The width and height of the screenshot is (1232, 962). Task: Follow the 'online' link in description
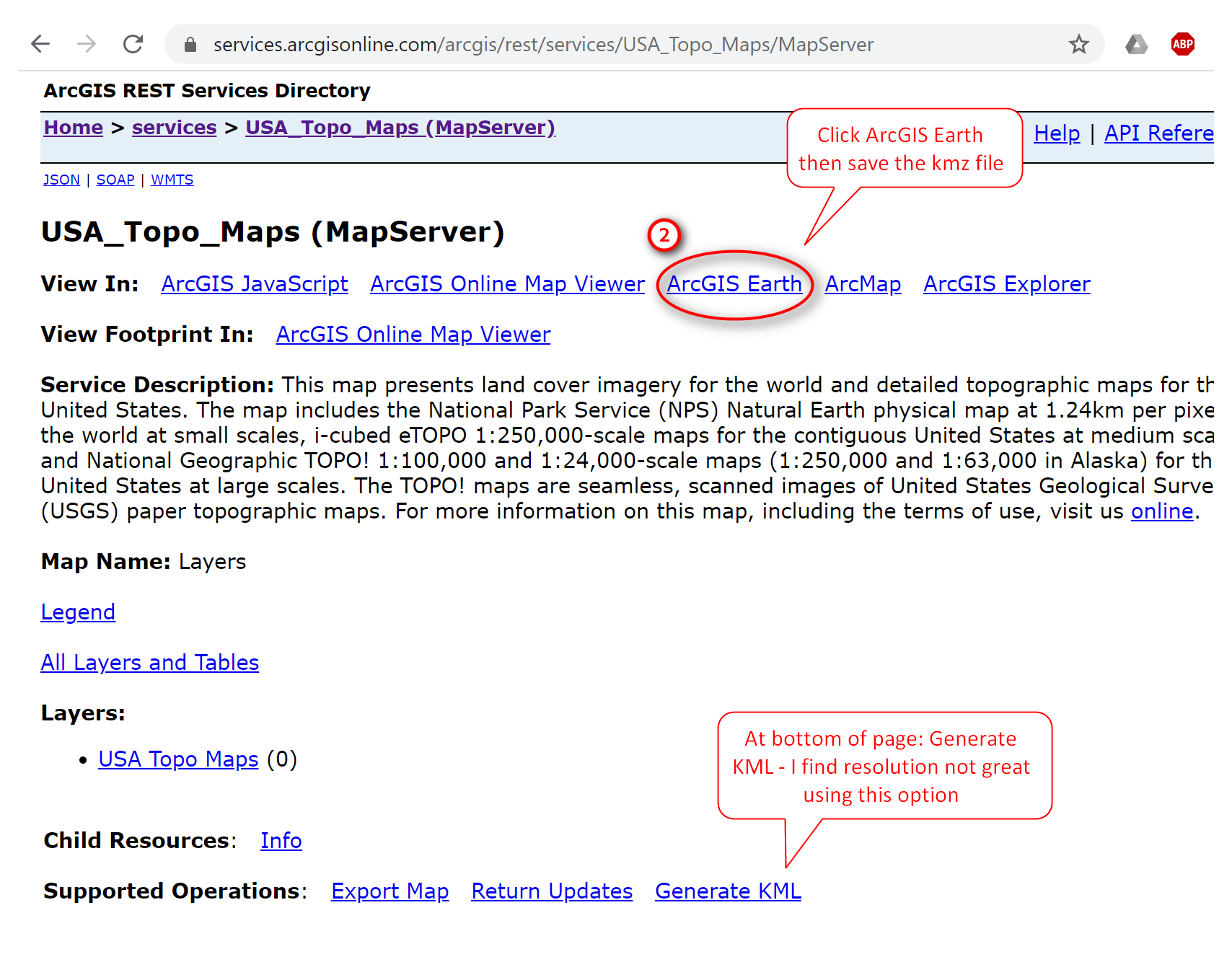(x=1162, y=511)
